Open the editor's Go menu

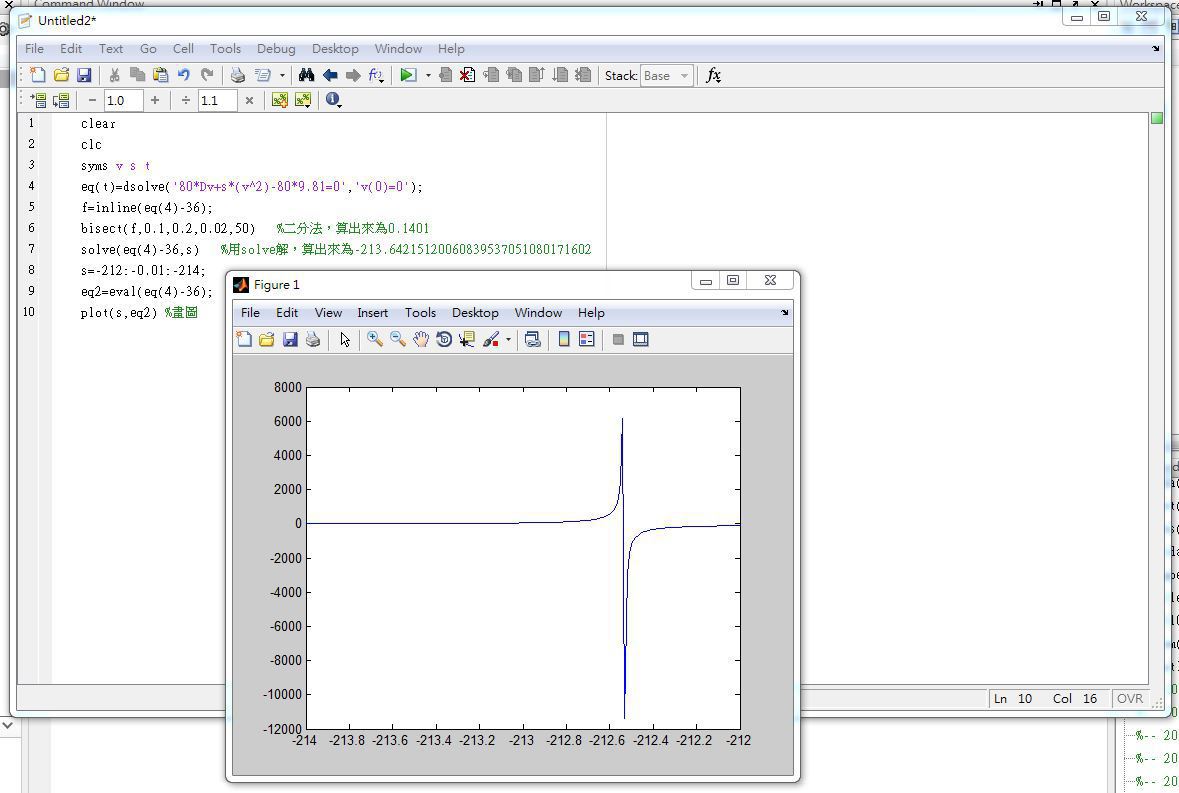pos(148,49)
